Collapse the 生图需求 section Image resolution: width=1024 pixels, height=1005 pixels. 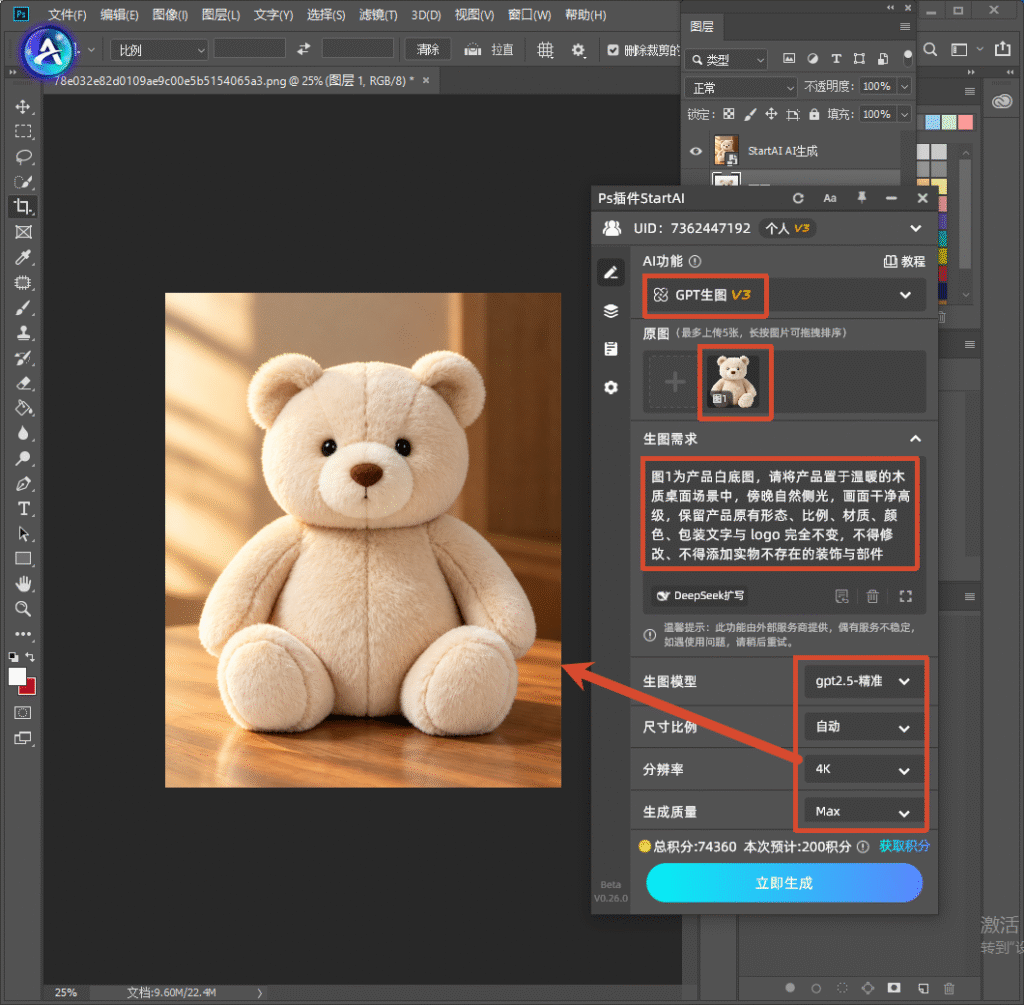[916, 439]
